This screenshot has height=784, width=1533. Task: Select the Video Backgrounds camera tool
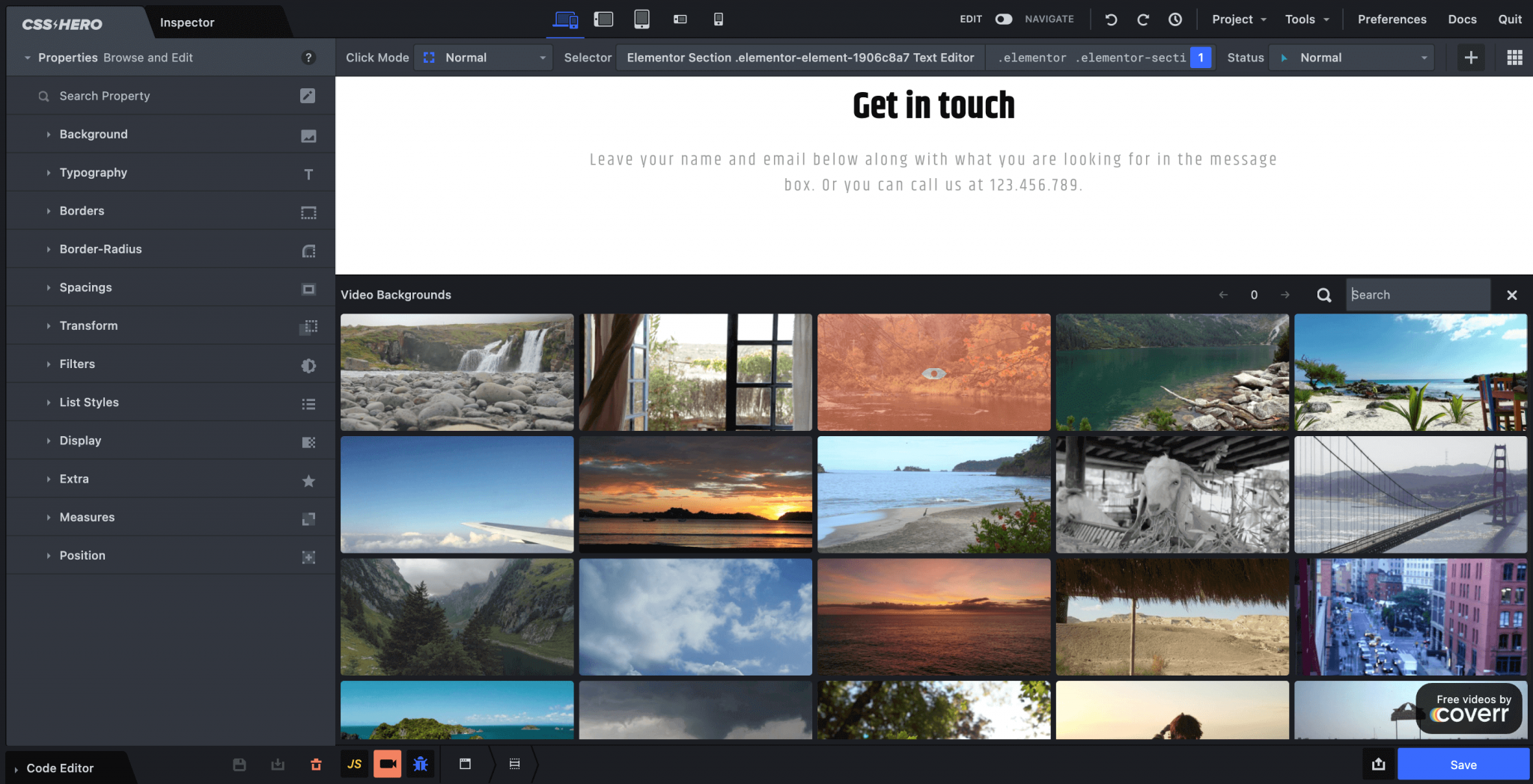(x=387, y=764)
